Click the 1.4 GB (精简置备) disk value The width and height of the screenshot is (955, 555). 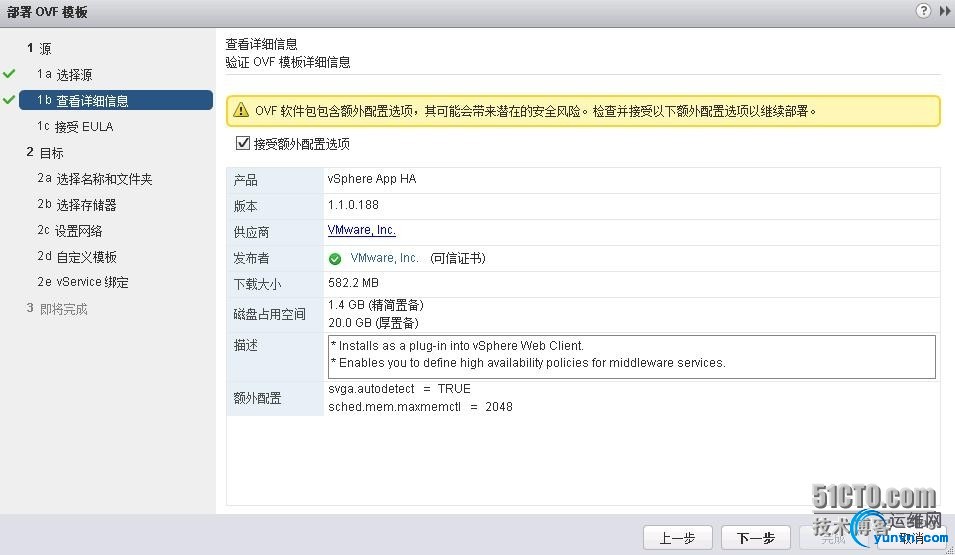[376, 305]
